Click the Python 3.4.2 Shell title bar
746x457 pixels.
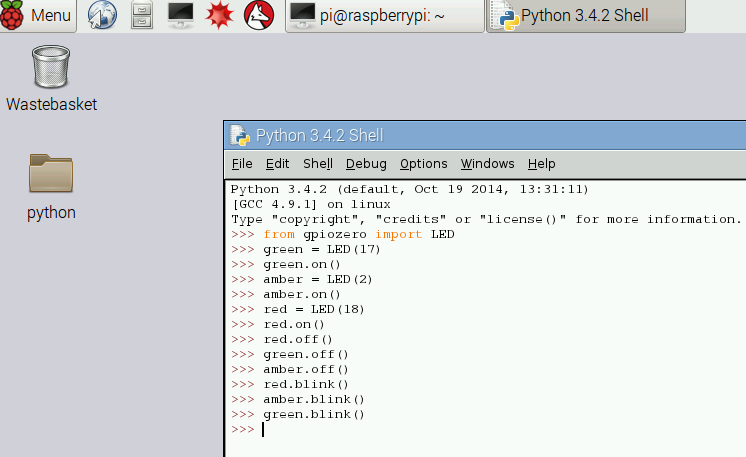pos(500,135)
